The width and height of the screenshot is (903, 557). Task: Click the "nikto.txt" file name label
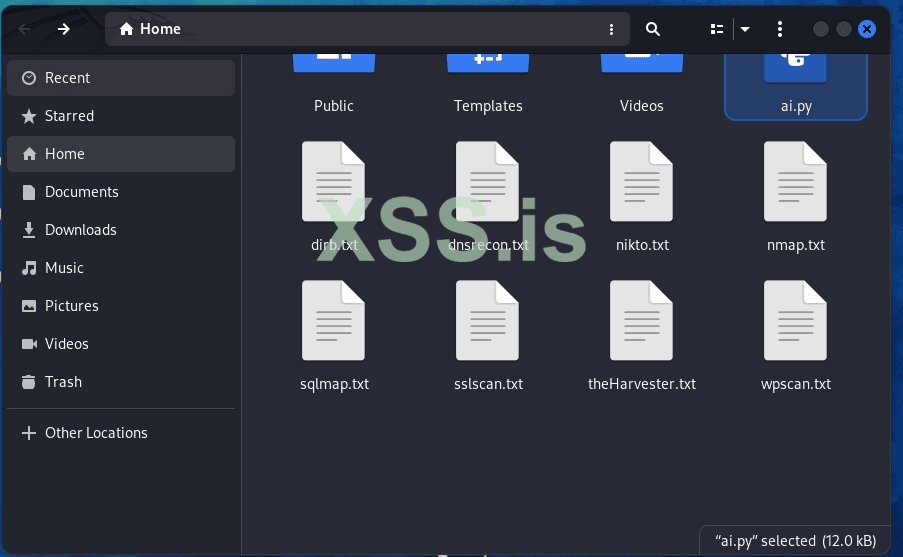pos(642,245)
